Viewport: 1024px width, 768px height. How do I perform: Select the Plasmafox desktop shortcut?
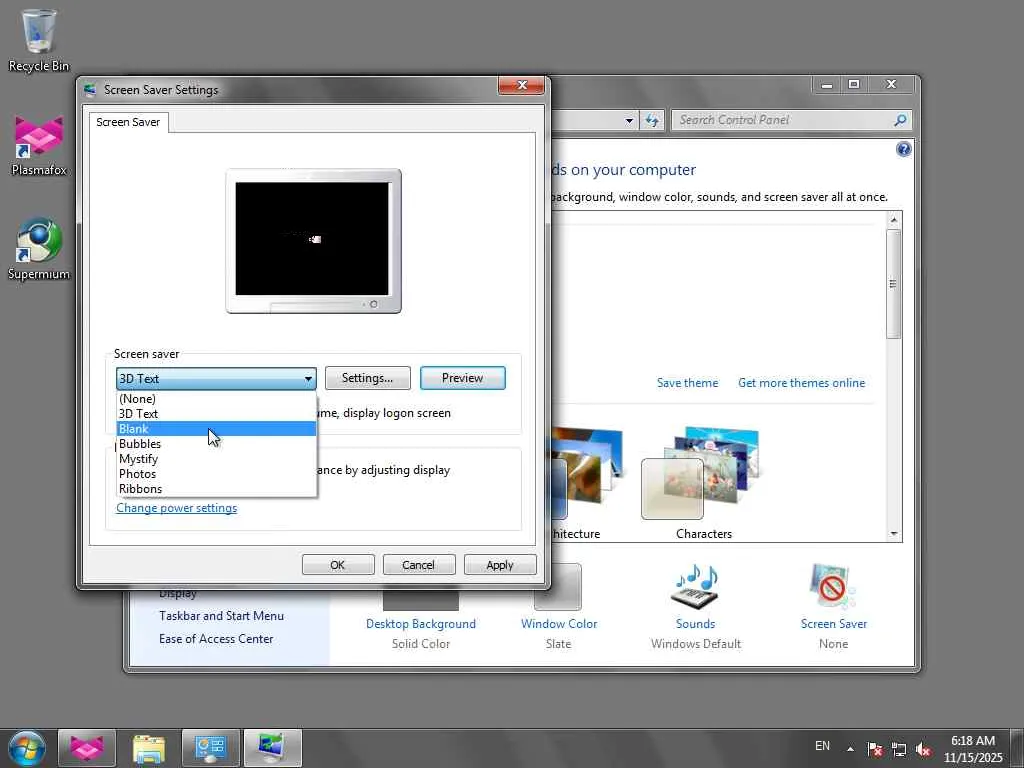pos(39,146)
